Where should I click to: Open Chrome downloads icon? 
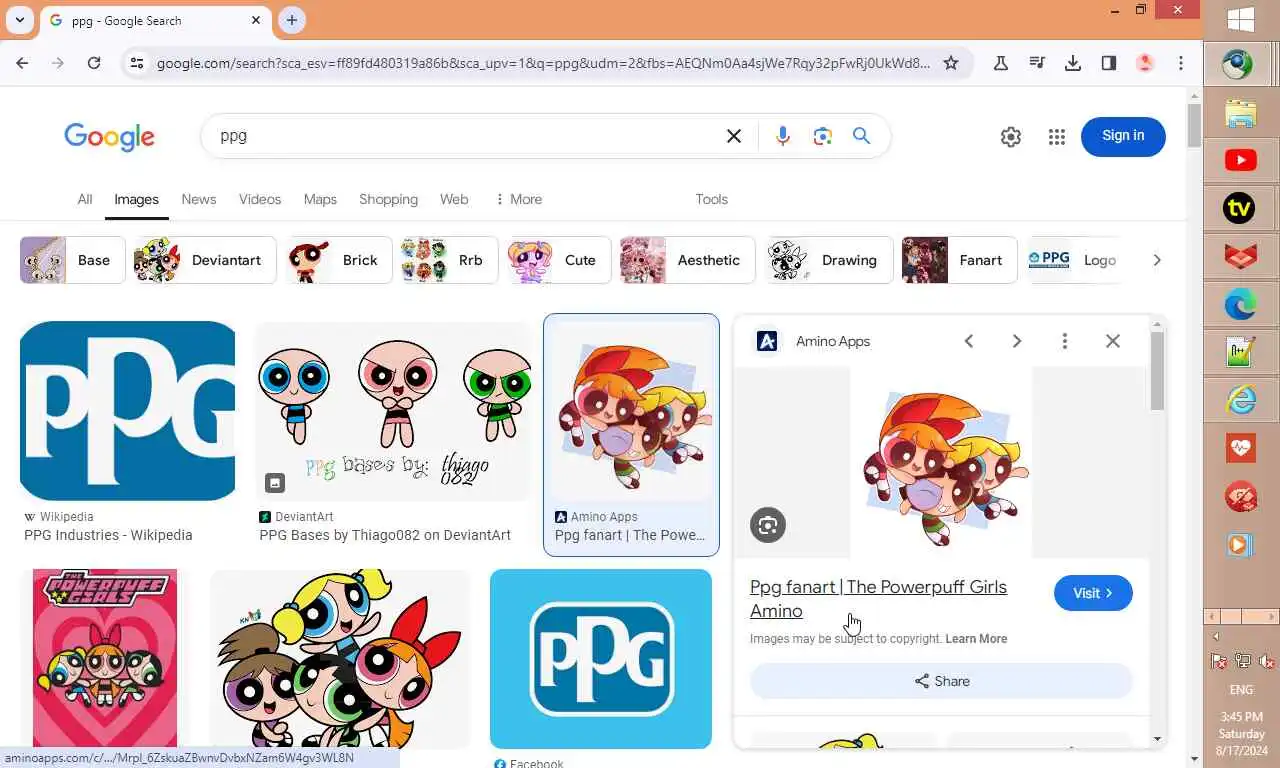pos(1073,63)
